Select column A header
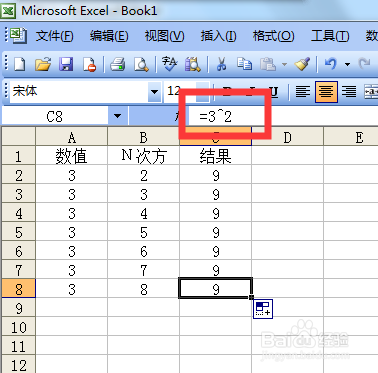 (x=71, y=137)
